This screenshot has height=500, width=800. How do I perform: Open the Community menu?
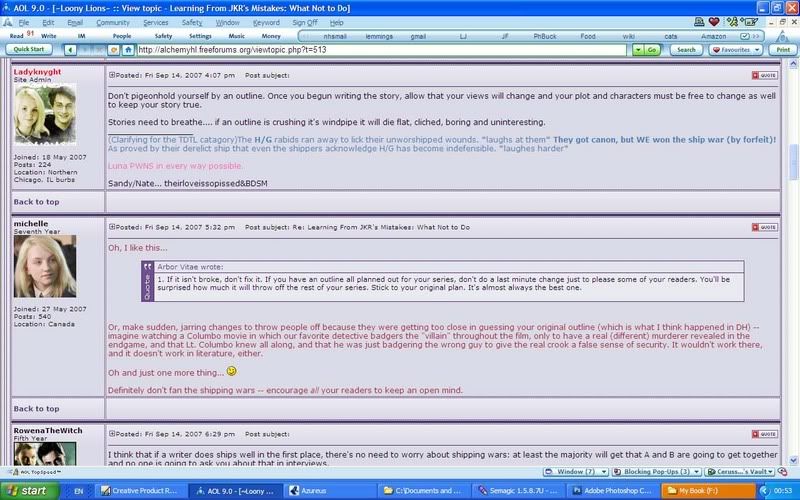(x=112, y=22)
